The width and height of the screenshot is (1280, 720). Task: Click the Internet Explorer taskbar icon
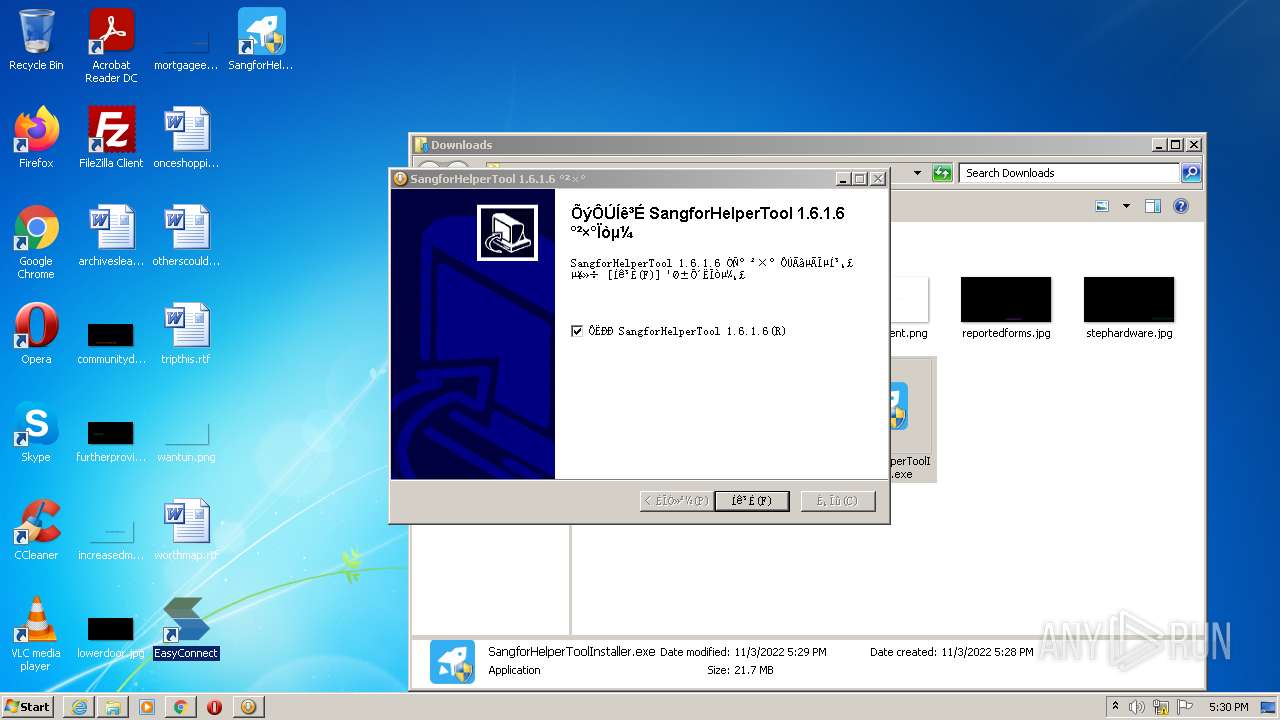tap(79, 707)
